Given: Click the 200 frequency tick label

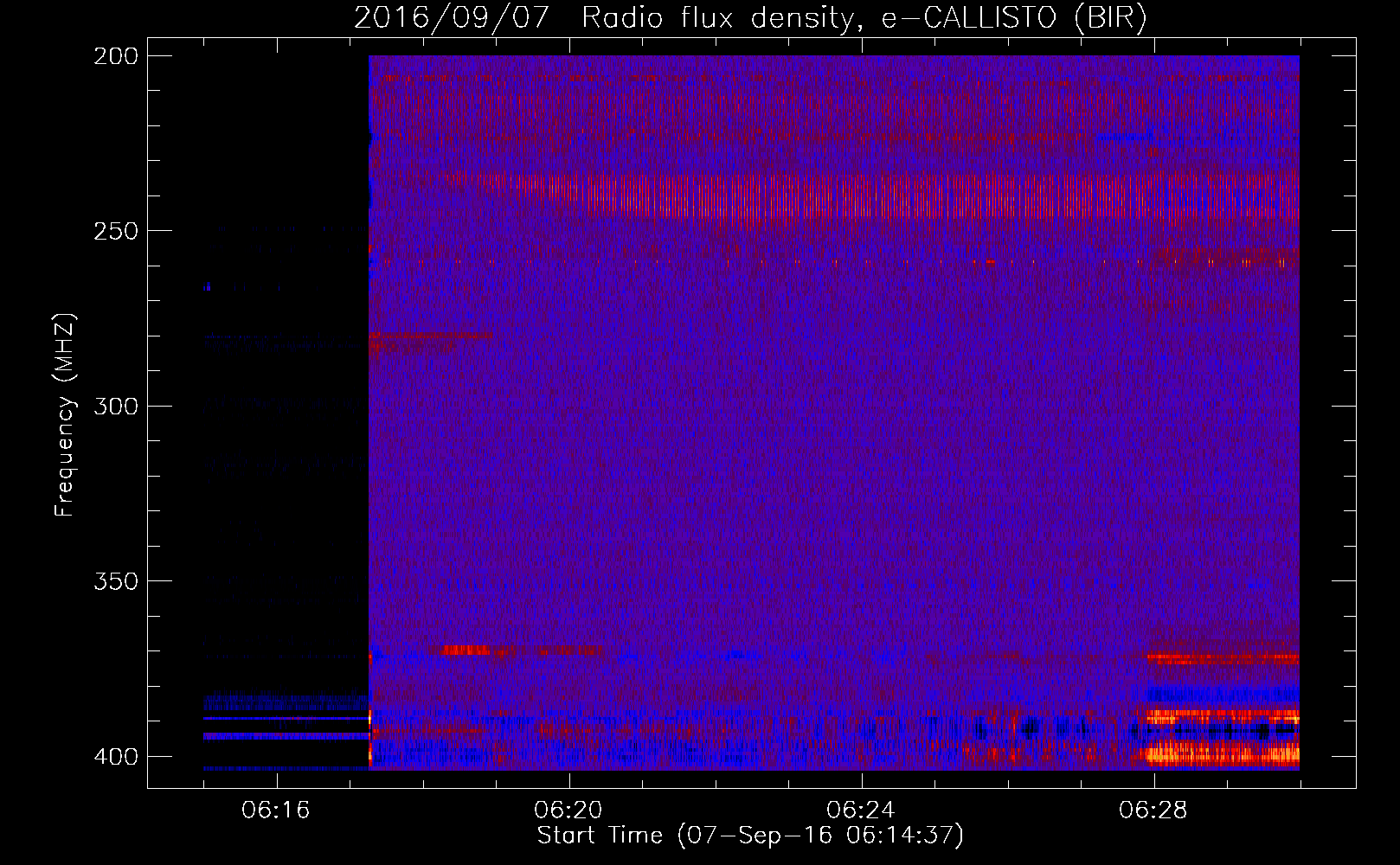Looking at the screenshot, I should (x=116, y=56).
